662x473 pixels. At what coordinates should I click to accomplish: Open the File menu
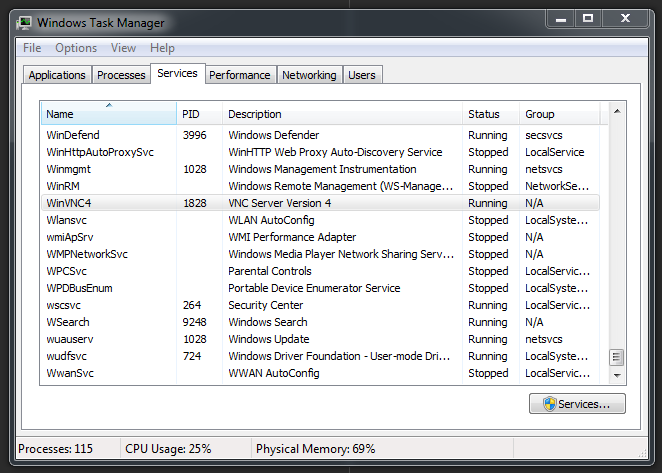[32, 48]
